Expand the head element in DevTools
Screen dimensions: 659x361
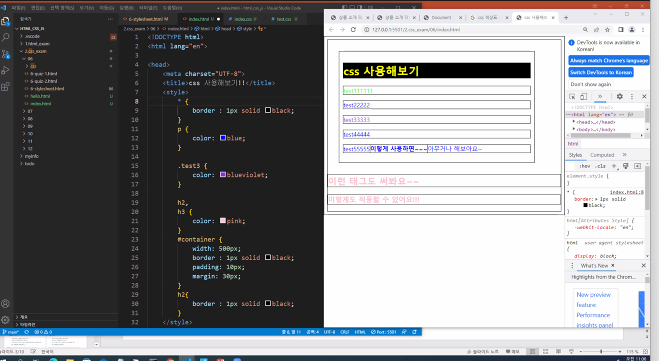coord(574,122)
